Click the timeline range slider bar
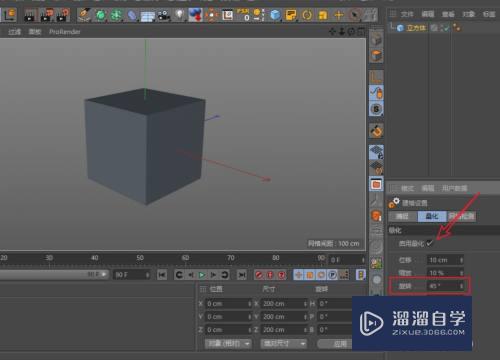The width and height of the screenshot is (500, 360). (x=53, y=274)
